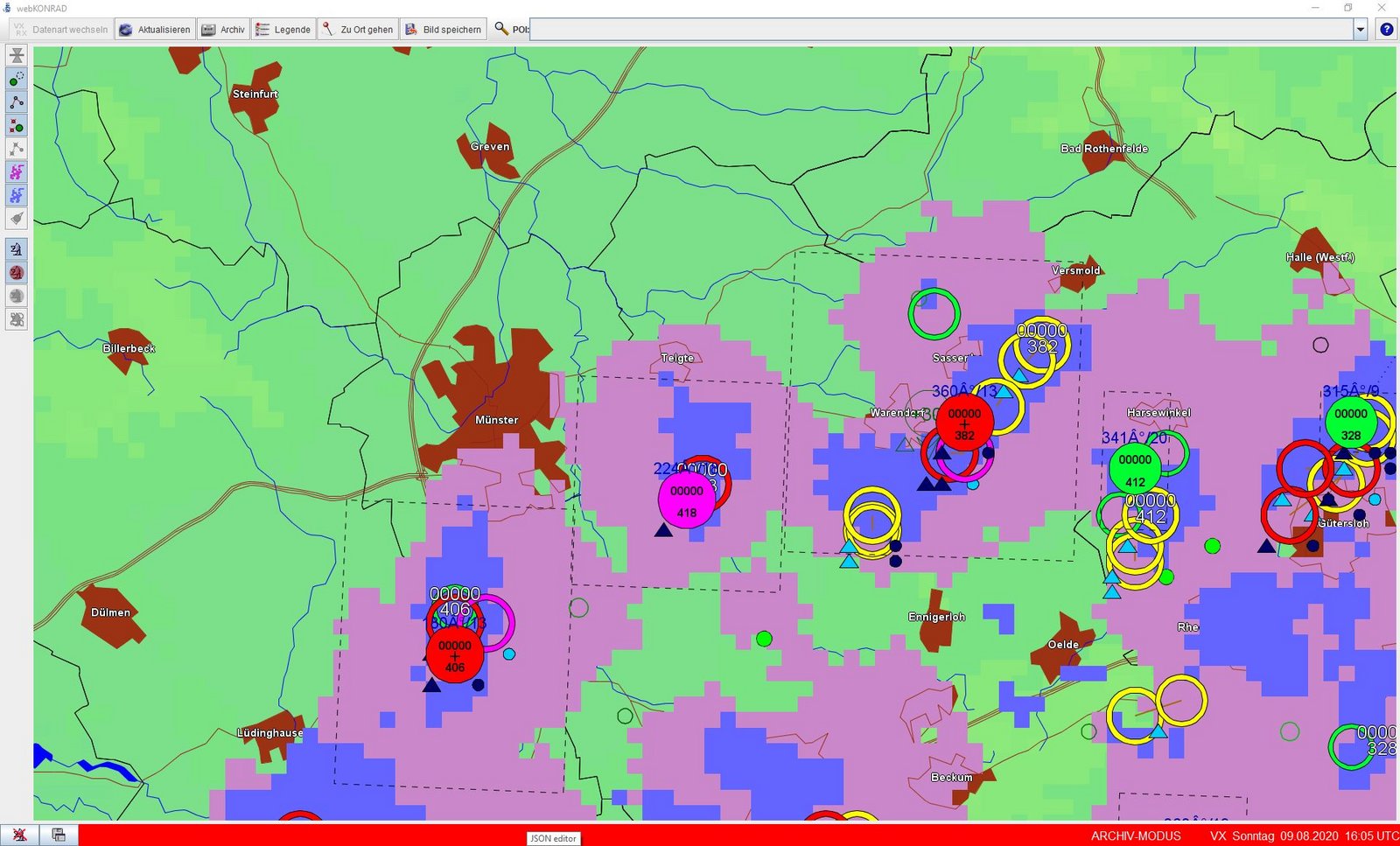1400x846 pixels.
Task: Click the floppy disk icon in the status bar
Action: click(59, 836)
